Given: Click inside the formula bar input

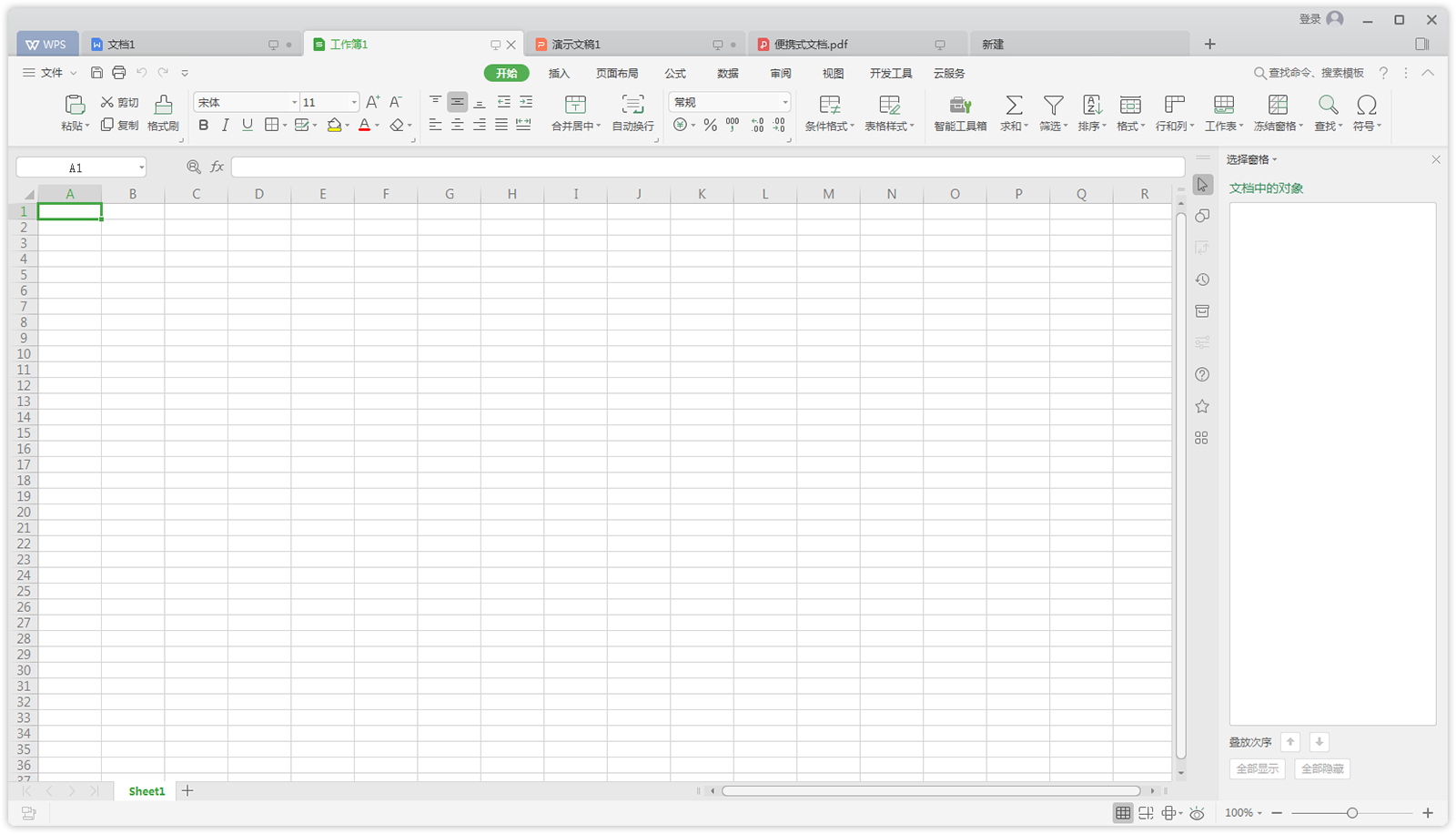Looking at the screenshot, I should 708,168.
